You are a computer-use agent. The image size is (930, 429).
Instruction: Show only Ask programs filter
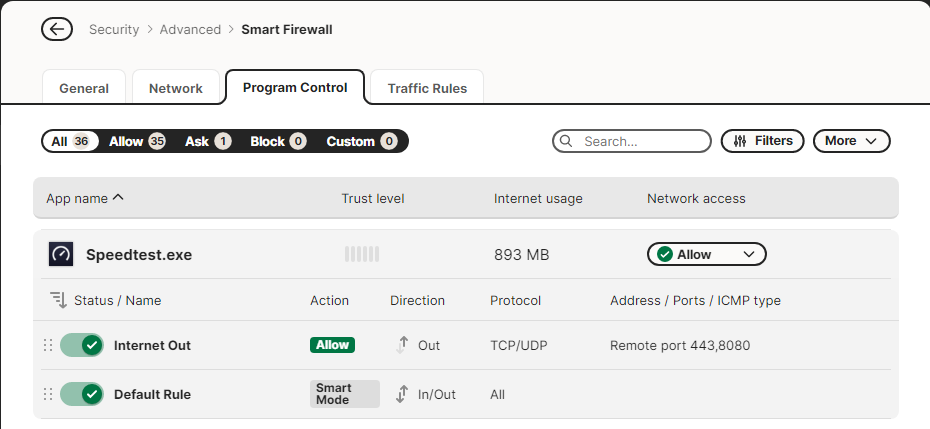click(208, 141)
